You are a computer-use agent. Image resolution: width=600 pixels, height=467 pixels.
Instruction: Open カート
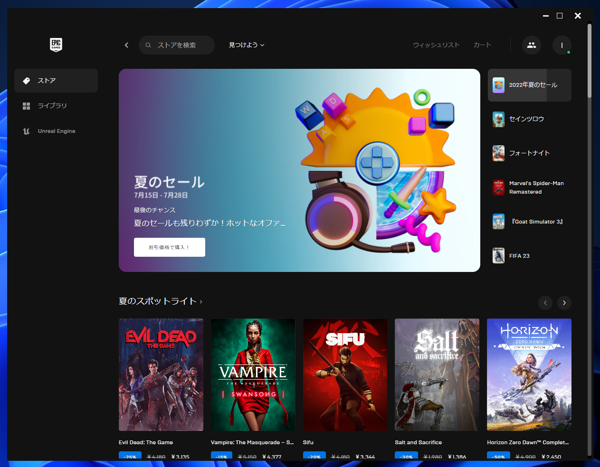(x=482, y=45)
